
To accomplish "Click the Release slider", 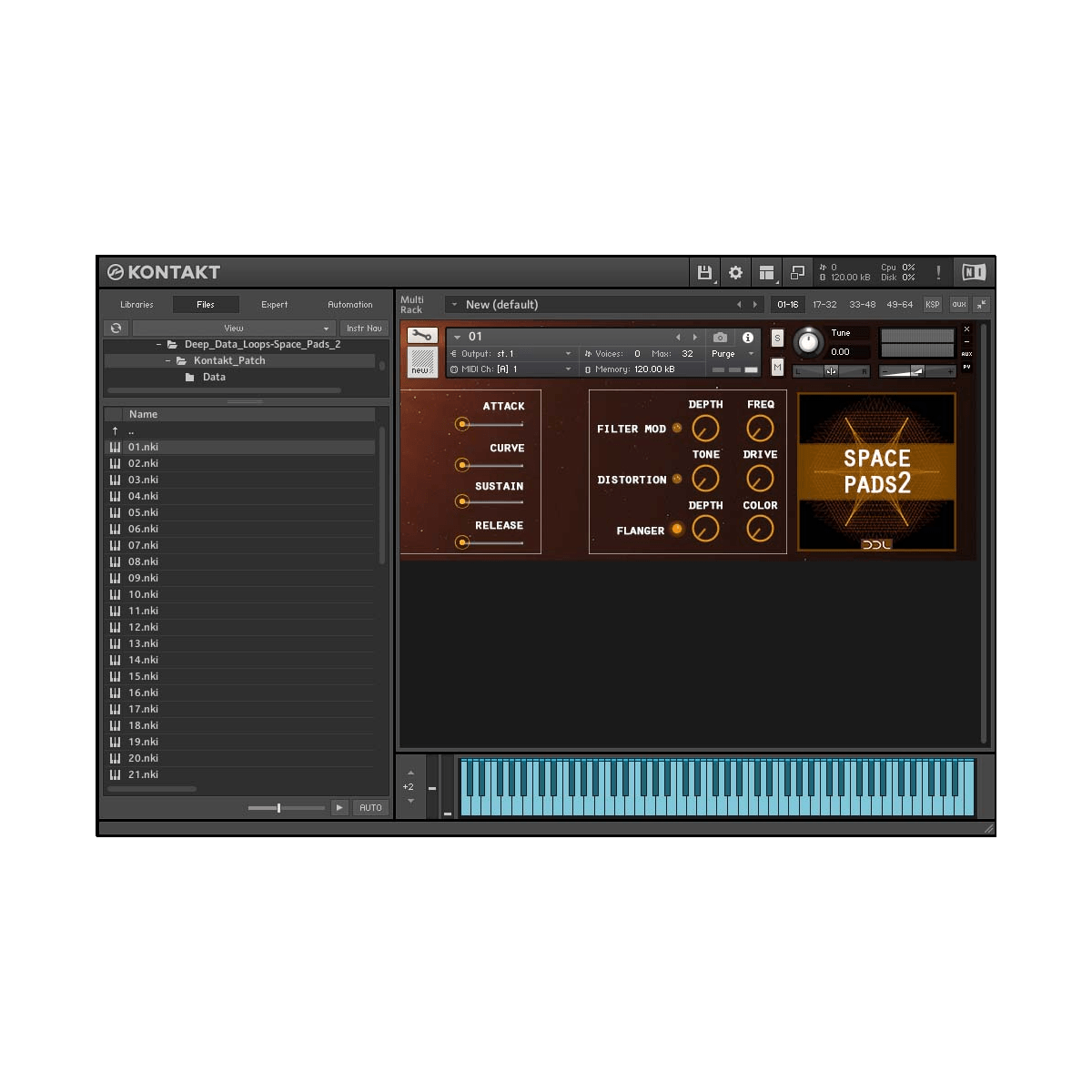I will (x=490, y=542).
